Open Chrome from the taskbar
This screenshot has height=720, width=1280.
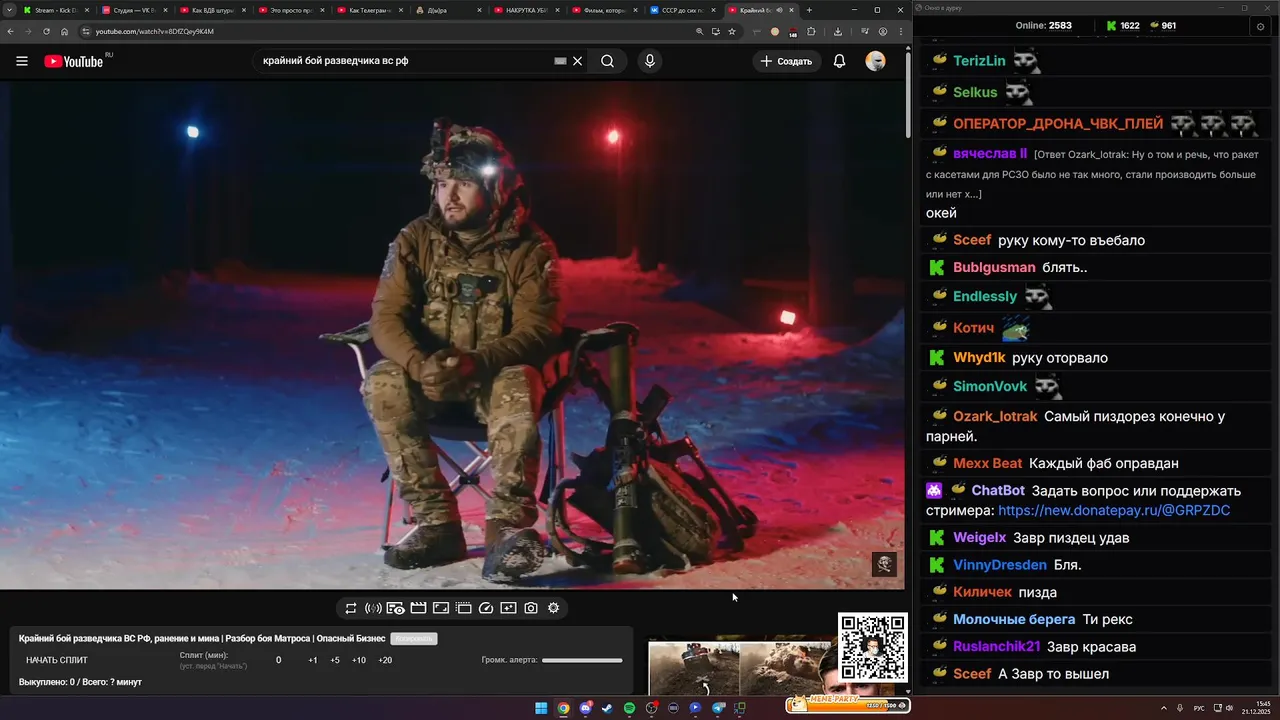click(563, 708)
